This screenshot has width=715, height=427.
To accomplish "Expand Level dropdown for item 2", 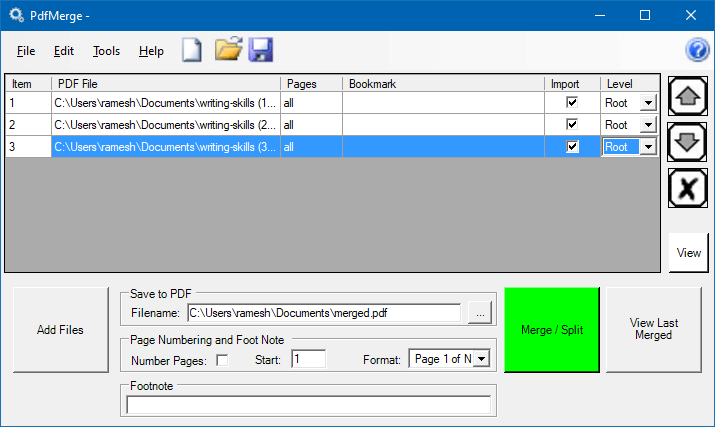I will (x=648, y=125).
